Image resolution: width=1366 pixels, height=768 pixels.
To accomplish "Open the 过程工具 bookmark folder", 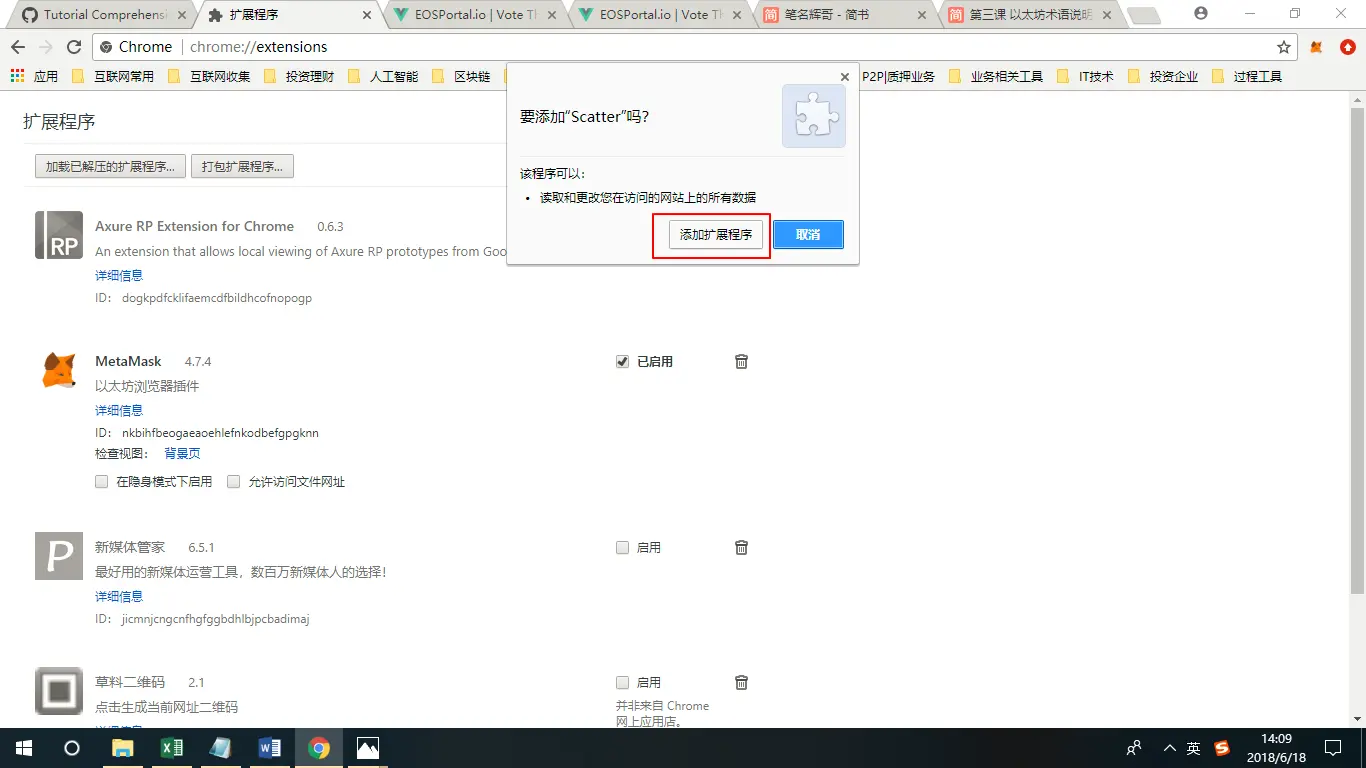I will pos(1247,76).
